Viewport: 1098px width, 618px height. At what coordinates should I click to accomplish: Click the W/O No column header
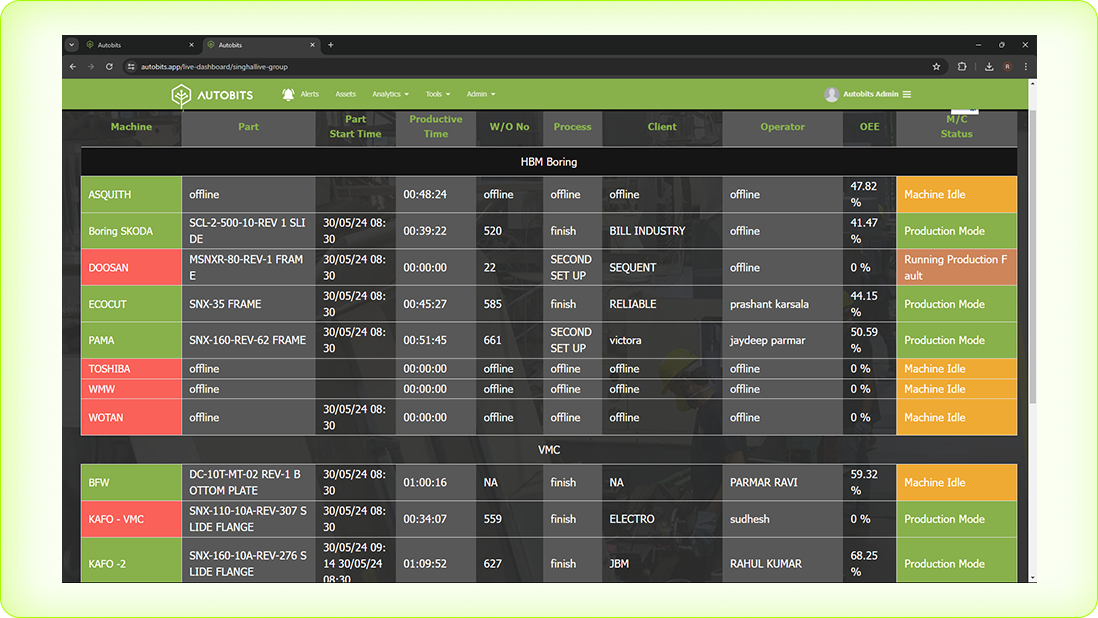click(x=509, y=127)
